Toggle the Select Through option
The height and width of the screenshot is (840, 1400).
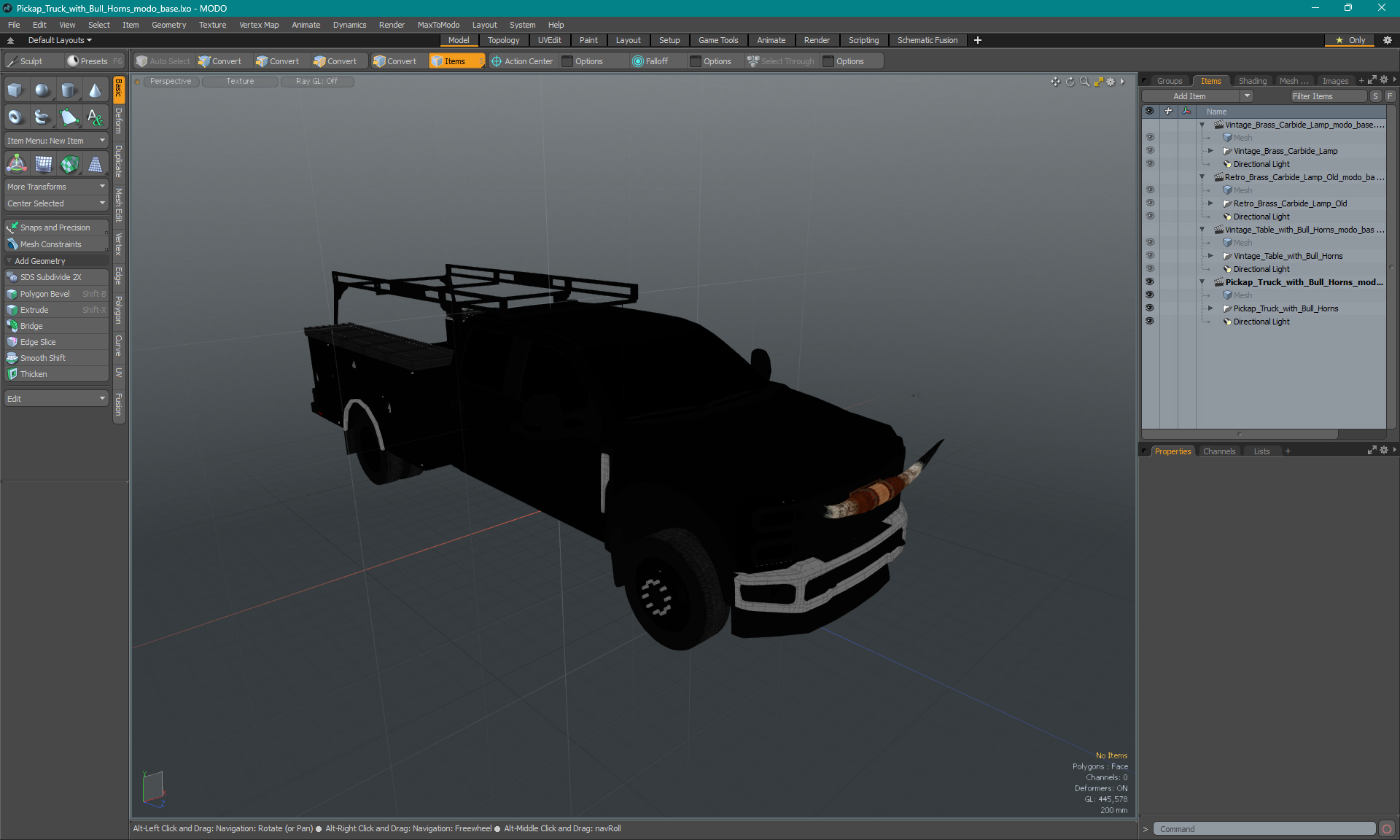click(x=781, y=61)
